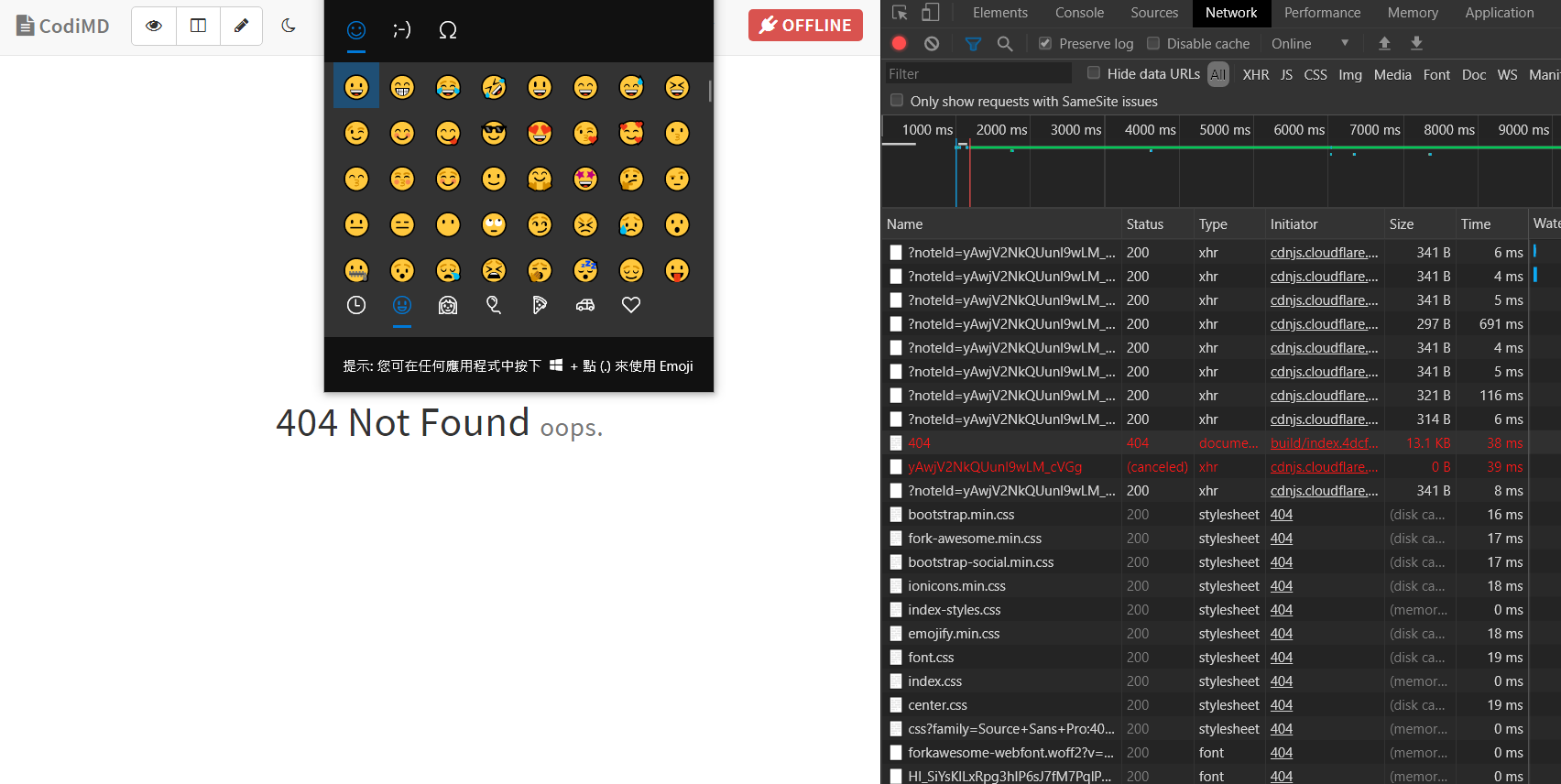Screen dimensions: 1561x784
Task: Open the Kaomoji ;-) tab
Action: (402, 30)
